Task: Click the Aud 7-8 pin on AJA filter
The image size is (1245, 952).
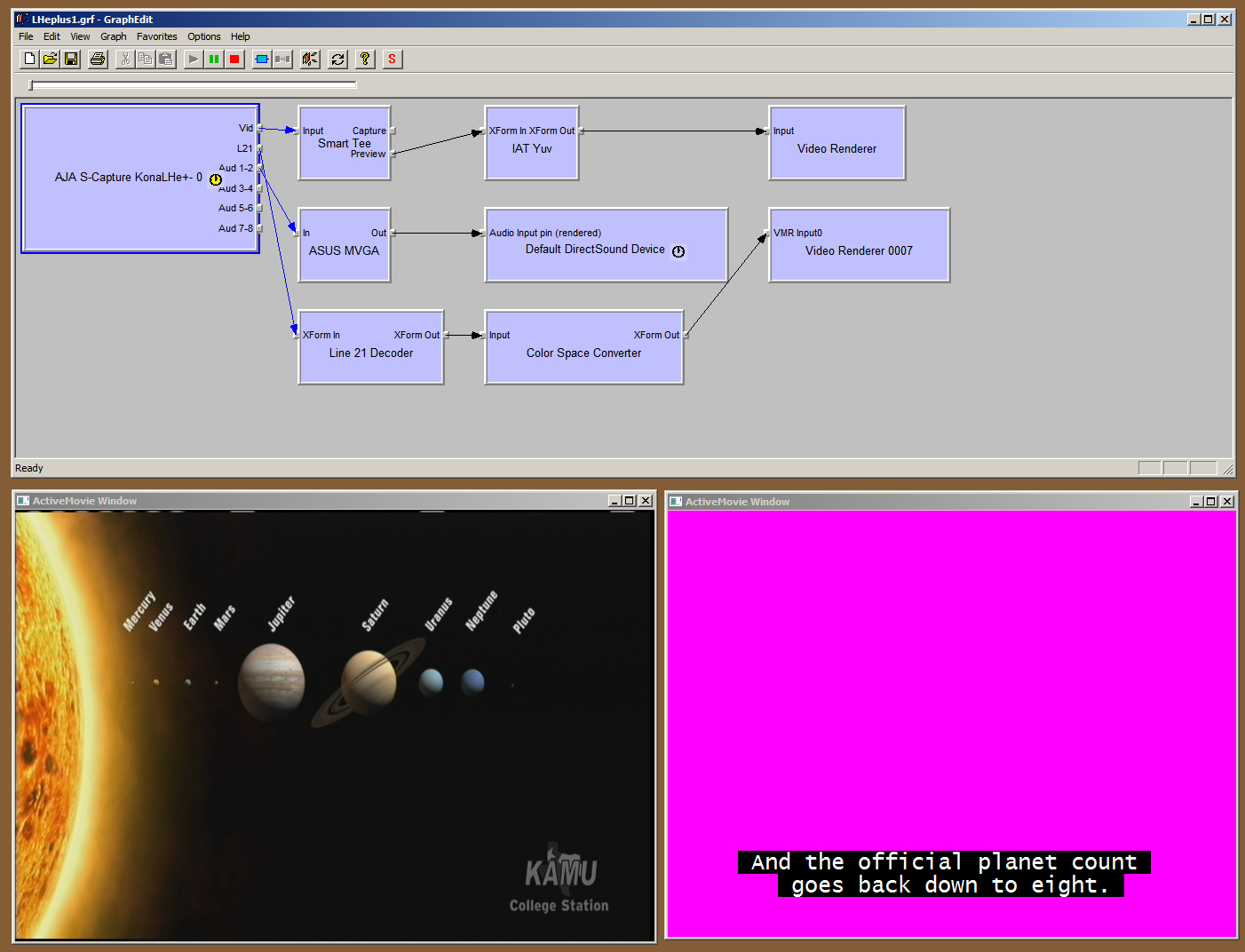Action: 259,228
